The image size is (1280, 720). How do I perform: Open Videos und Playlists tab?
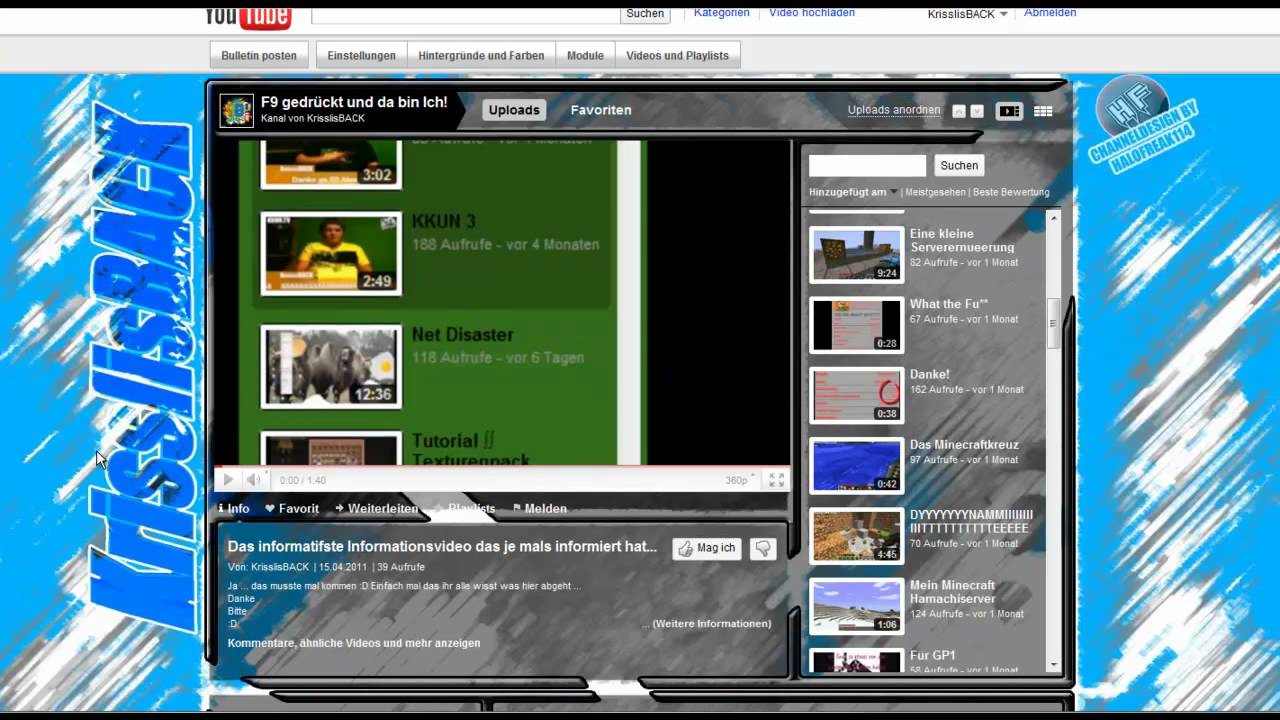[x=677, y=56]
